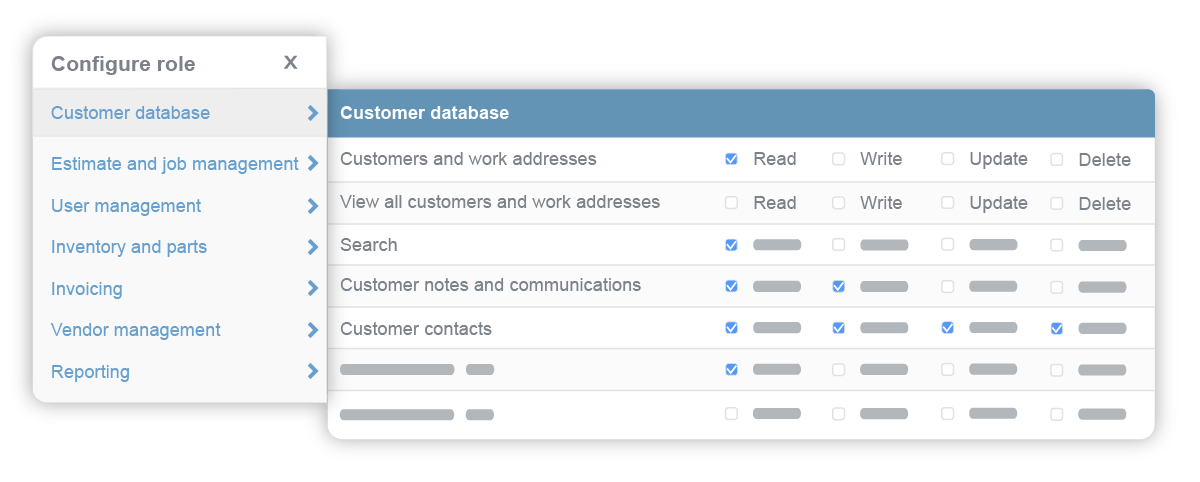Screen dimensions: 1200x482
Task: Select the Inventory and parts menu item
Action: 129,247
